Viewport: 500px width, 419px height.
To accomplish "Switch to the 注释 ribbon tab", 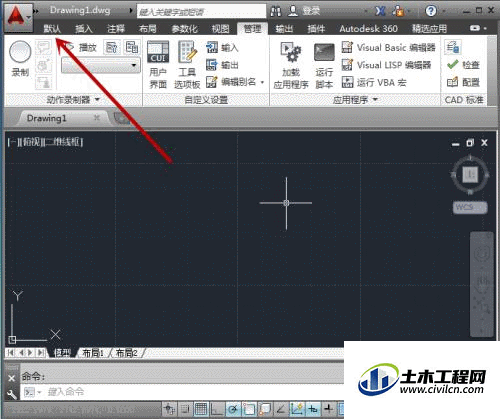I will (x=116, y=29).
